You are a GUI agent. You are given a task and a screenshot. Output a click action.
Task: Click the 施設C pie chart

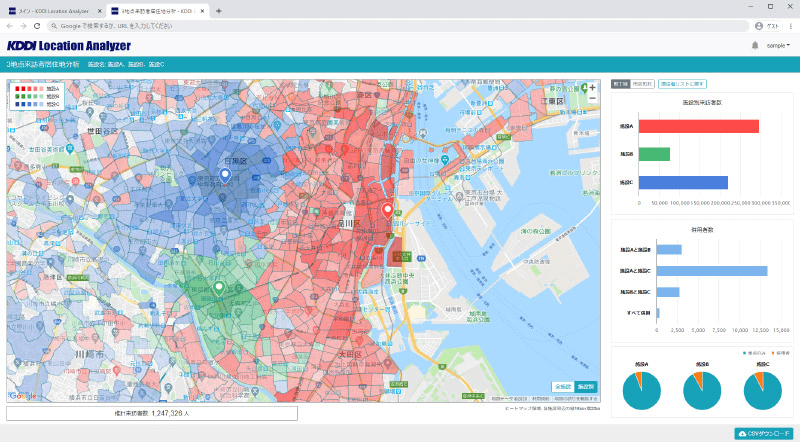pyautogui.click(x=763, y=391)
